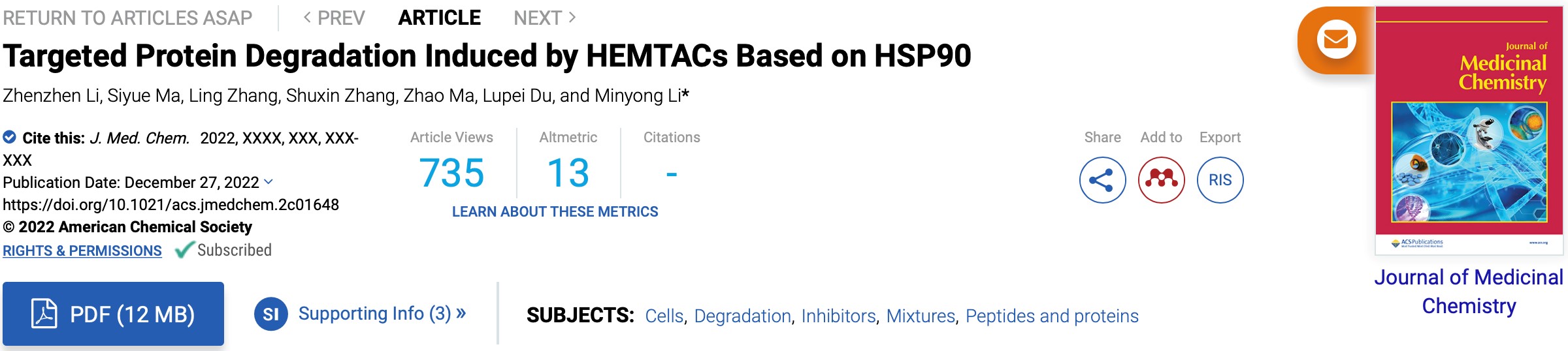Click the green Subscribed checkmark
1568x351 pixels.
click(x=185, y=250)
